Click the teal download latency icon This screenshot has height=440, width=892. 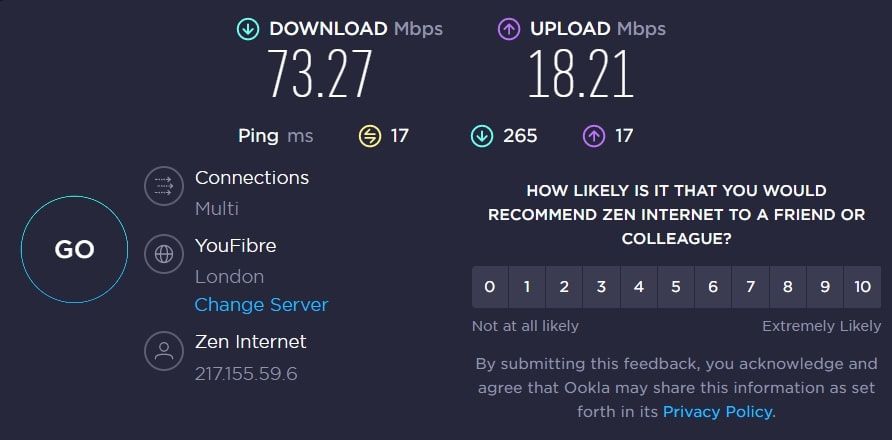(482, 136)
